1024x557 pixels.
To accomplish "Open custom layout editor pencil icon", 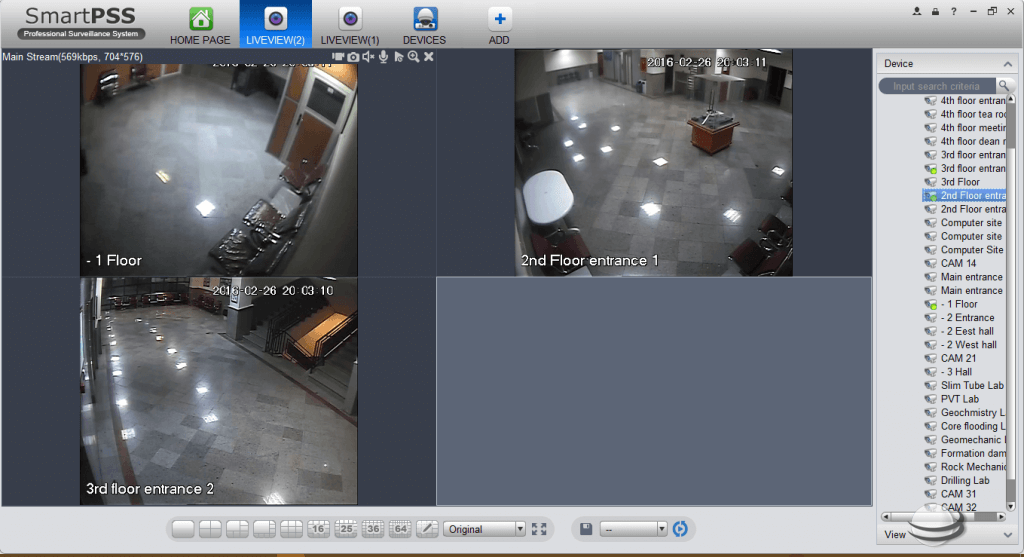I will 427,529.
